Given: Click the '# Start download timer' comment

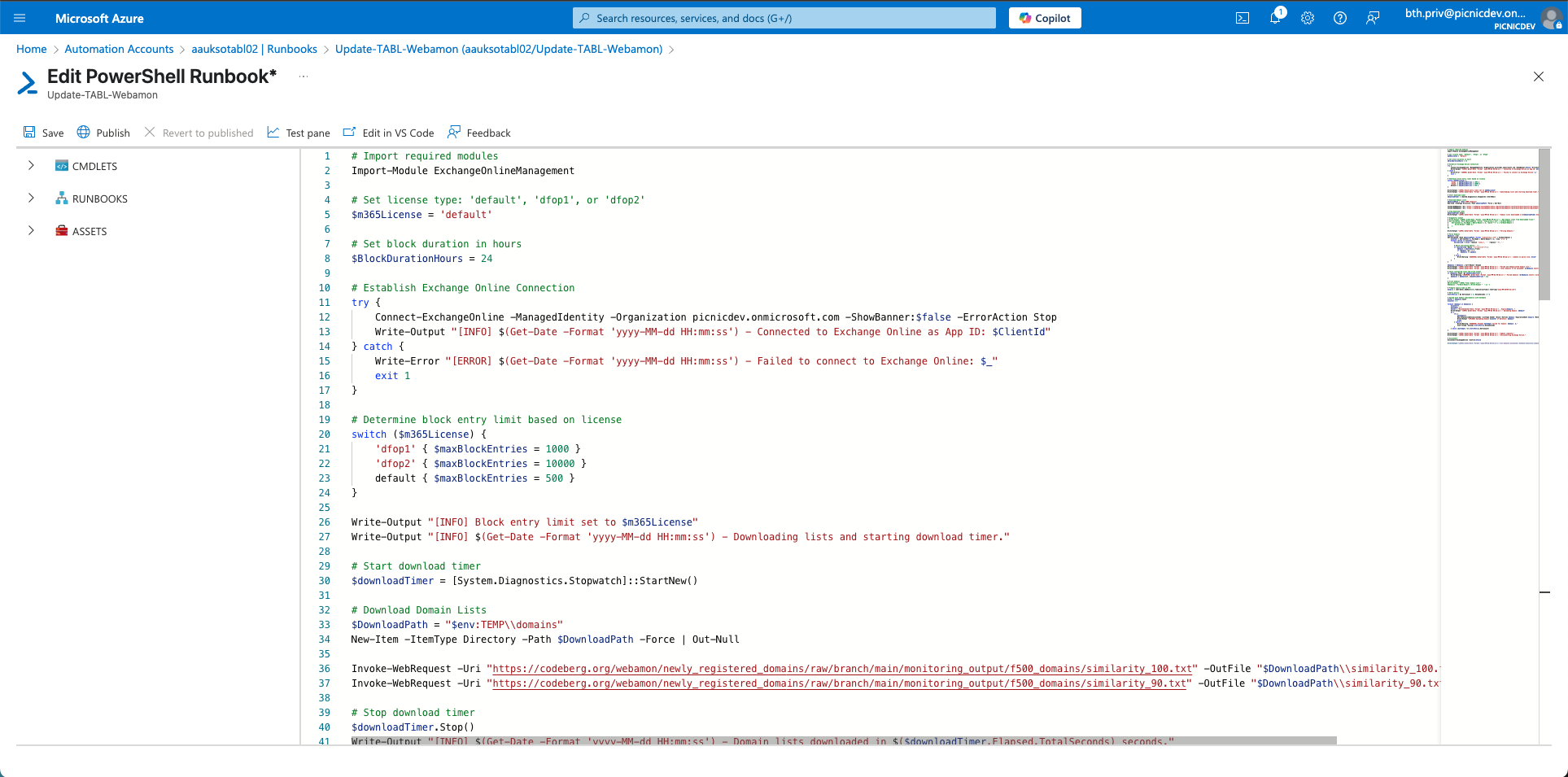Looking at the screenshot, I should pos(416,566).
